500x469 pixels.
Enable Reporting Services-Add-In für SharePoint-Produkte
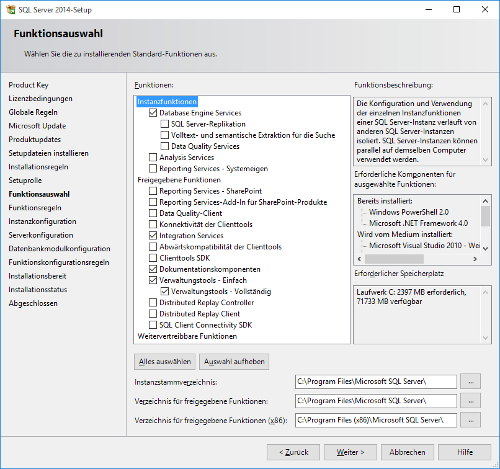[153, 202]
